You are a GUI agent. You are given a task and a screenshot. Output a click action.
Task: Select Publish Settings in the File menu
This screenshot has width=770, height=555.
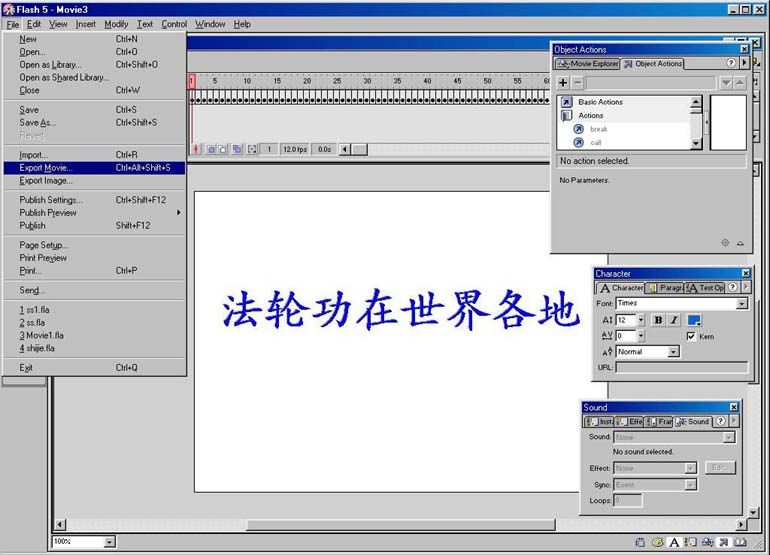pos(51,200)
